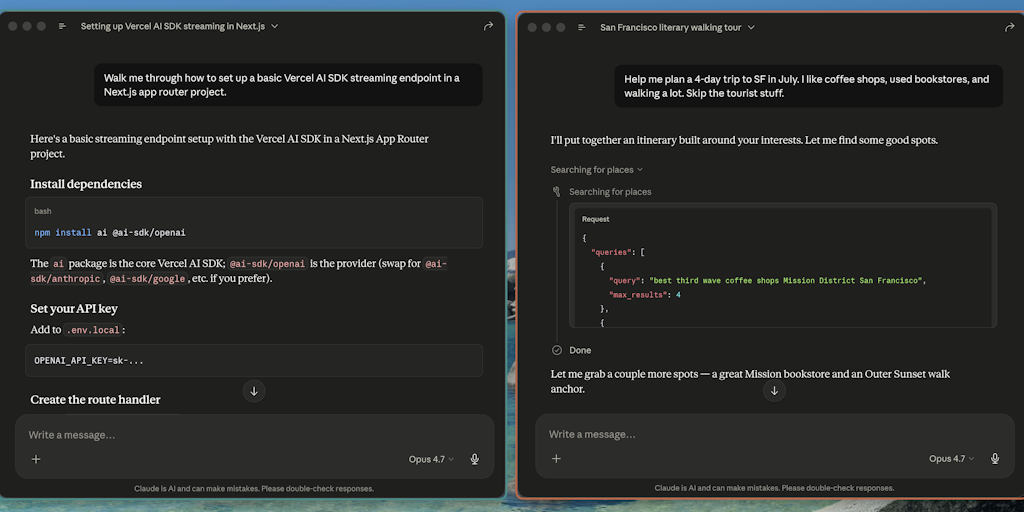Start voice input in left chat window
1024x512 pixels.
[475, 459]
